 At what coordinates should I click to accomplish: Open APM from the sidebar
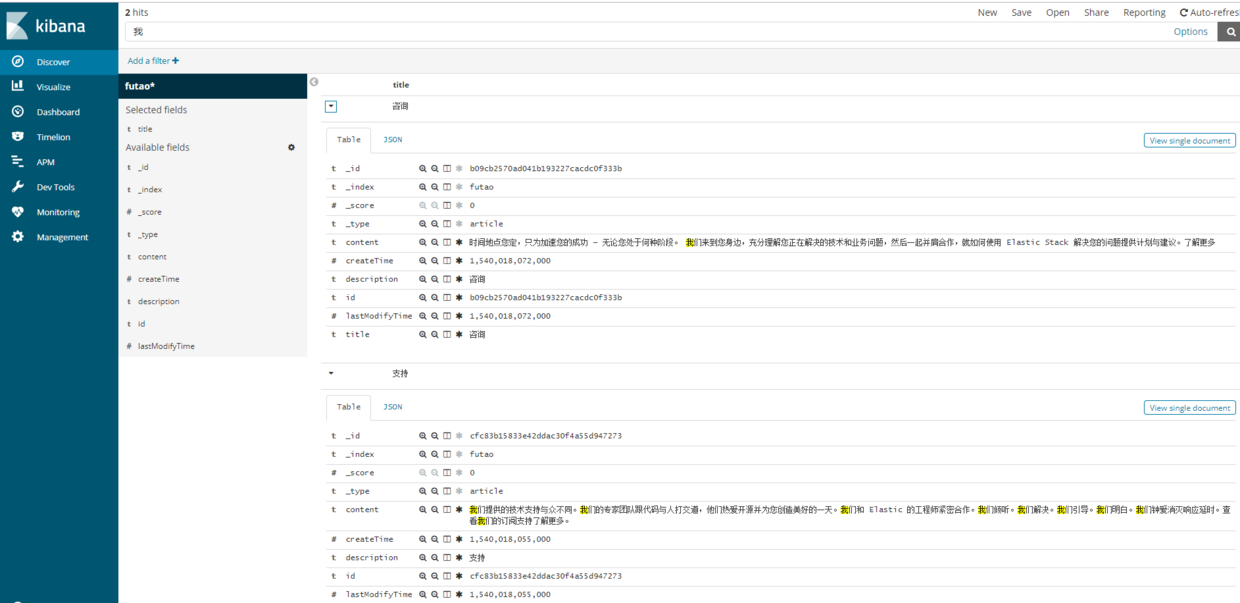click(58, 162)
